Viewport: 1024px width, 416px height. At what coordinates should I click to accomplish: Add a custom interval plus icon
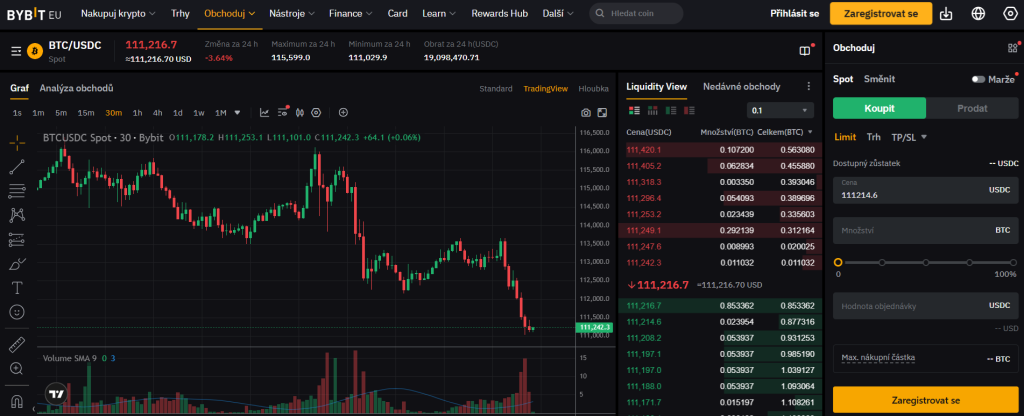coord(343,112)
